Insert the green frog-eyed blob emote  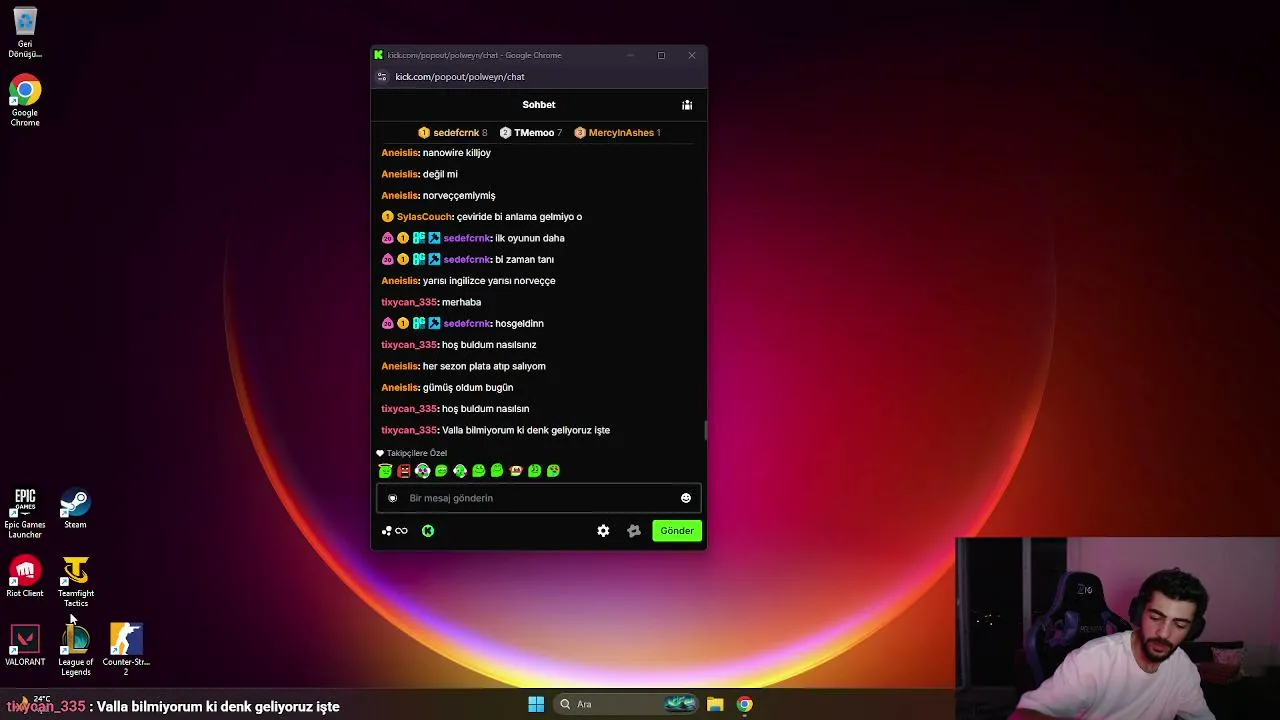pyautogui.click(x=497, y=470)
